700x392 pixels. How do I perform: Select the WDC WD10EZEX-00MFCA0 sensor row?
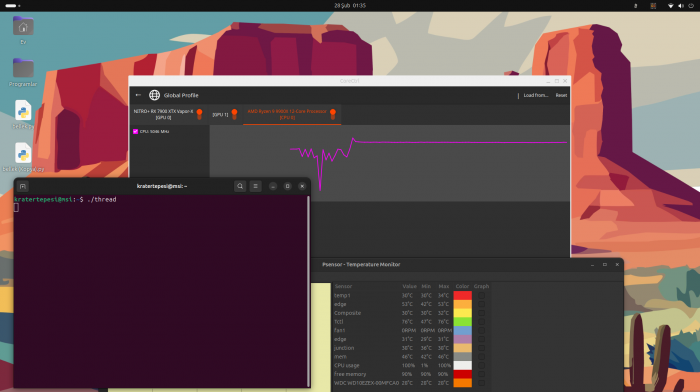(412, 383)
